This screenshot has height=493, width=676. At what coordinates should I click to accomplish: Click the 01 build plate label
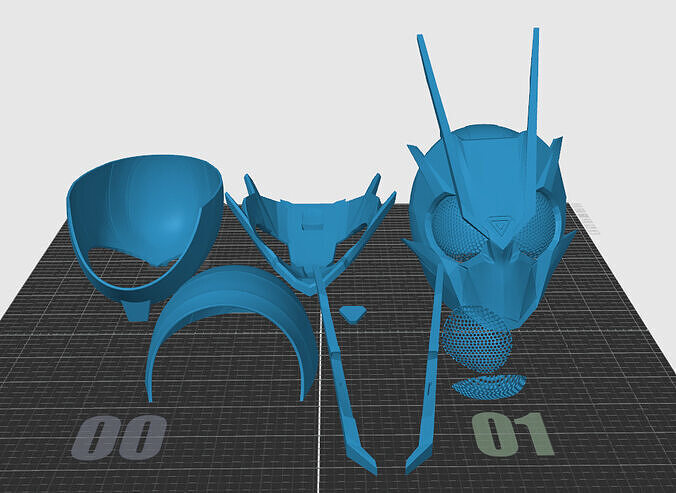(513, 434)
